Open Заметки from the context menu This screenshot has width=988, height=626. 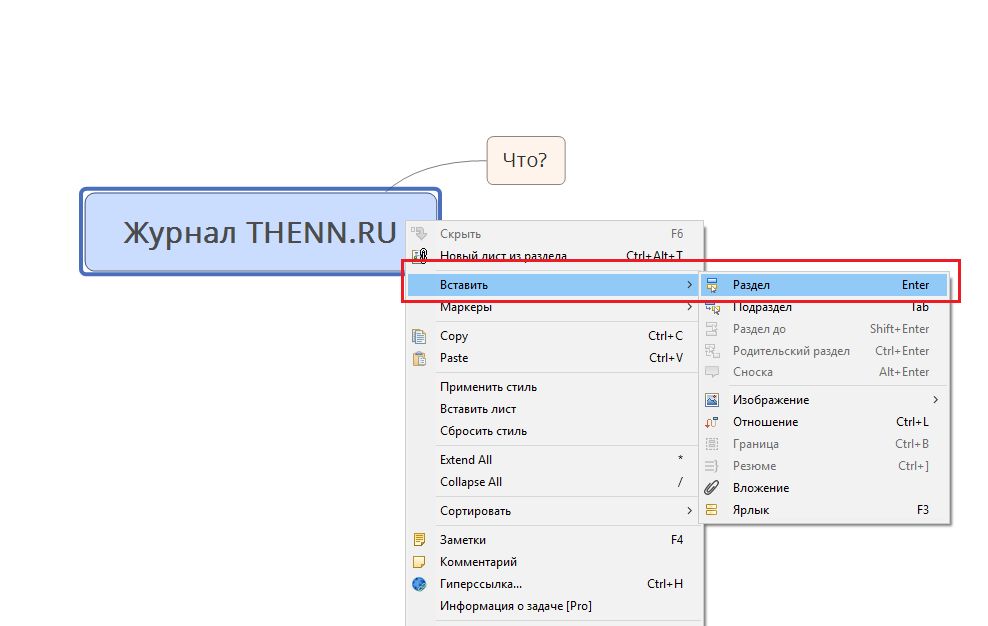[x=554, y=540]
